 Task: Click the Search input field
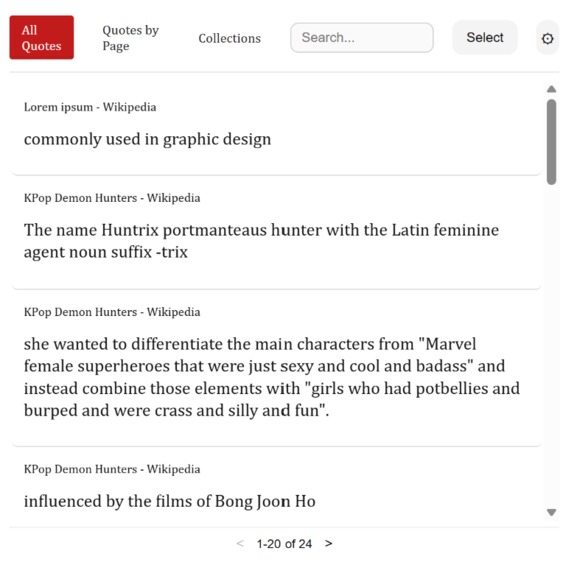point(362,38)
